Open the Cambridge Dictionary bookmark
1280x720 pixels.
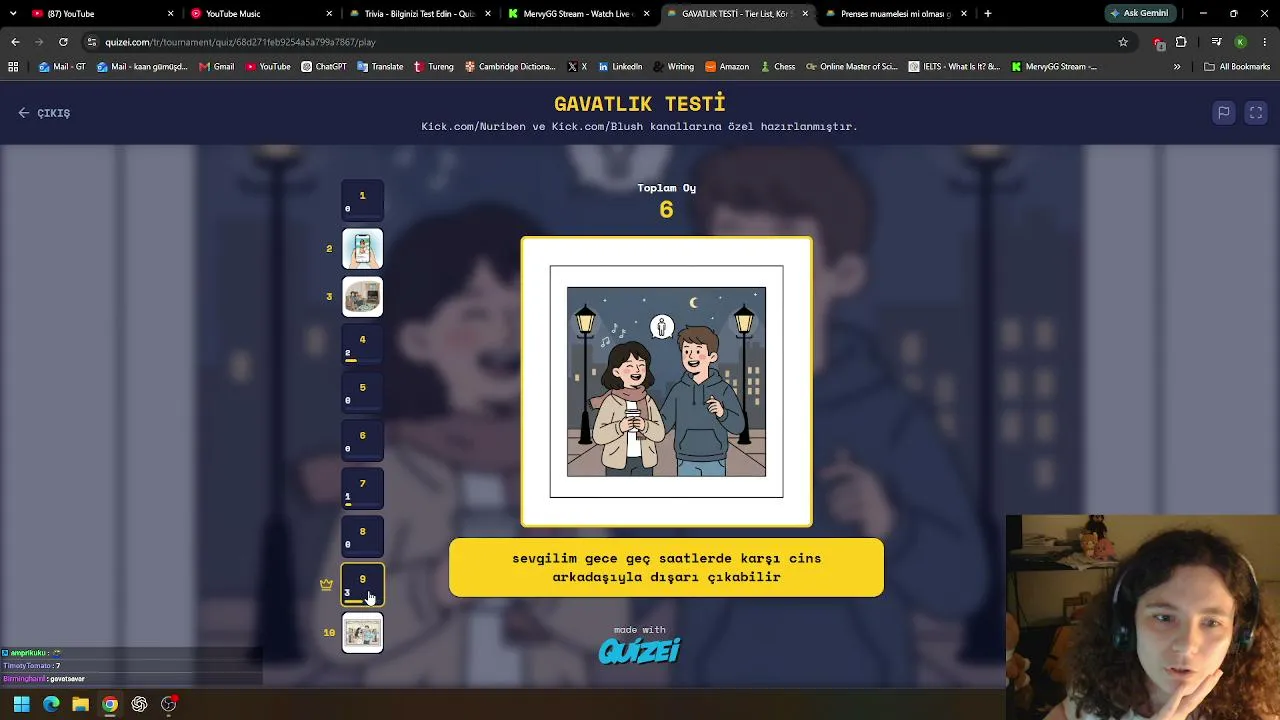click(x=510, y=67)
